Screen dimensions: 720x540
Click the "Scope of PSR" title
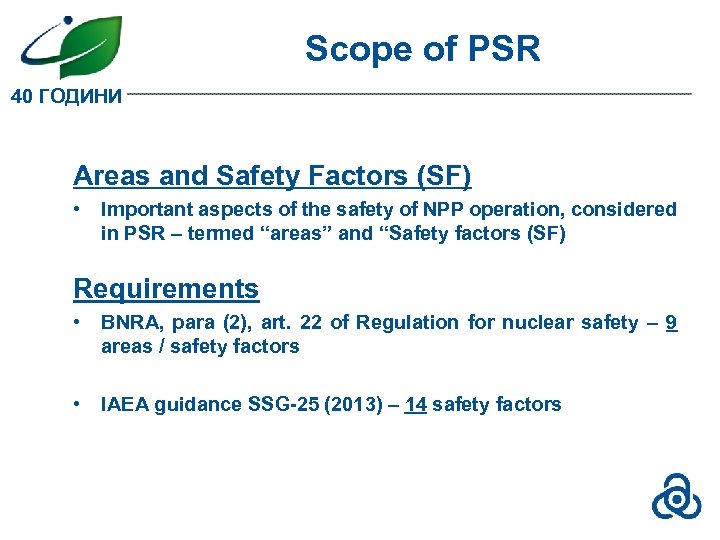coord(422,49)
